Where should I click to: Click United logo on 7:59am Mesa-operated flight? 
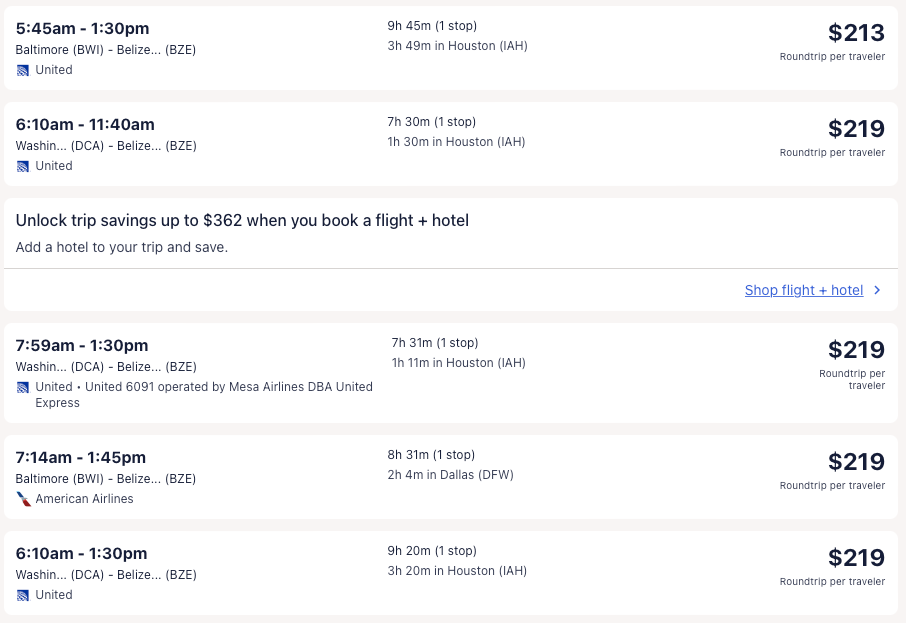click(x=23, y=387)
